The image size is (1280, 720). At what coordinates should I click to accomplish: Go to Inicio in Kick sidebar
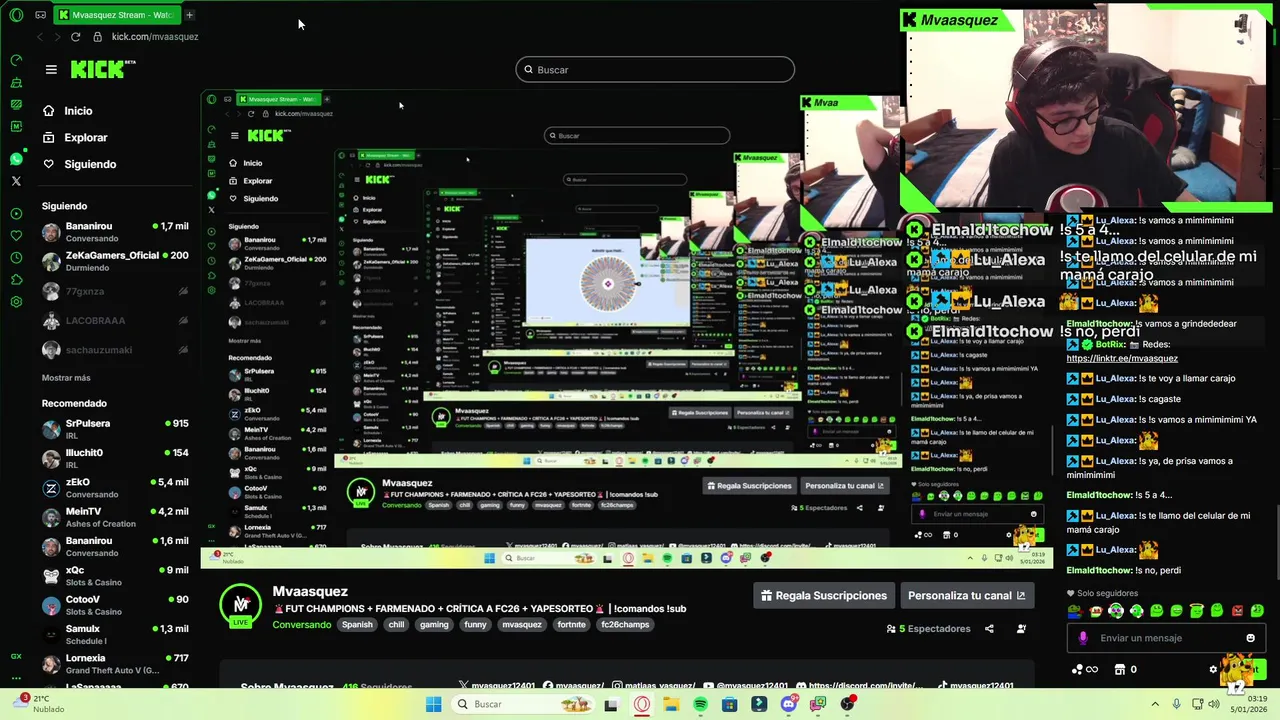[x=78, y=111]
